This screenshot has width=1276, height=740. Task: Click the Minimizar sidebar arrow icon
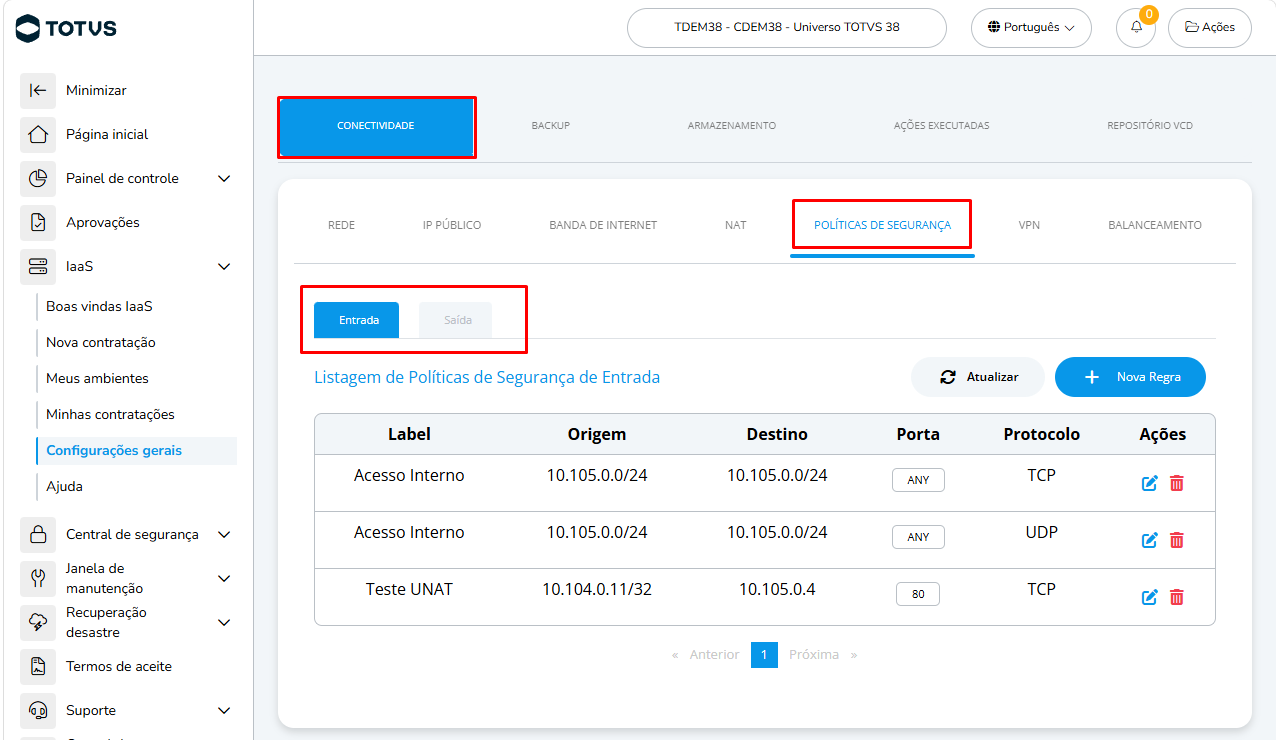pyautogui.click(x=38, y=90)
